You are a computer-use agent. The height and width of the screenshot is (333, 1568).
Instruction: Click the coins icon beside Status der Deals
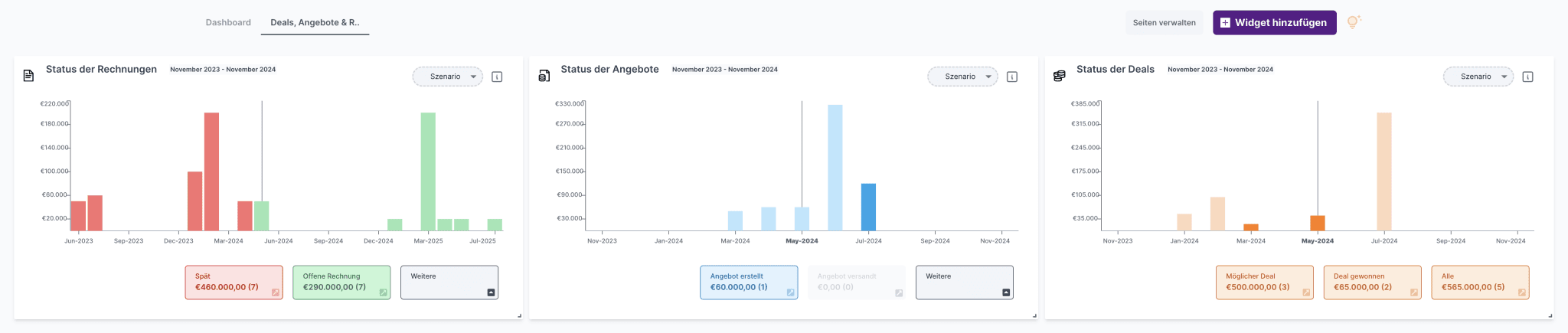point(1059,76)
